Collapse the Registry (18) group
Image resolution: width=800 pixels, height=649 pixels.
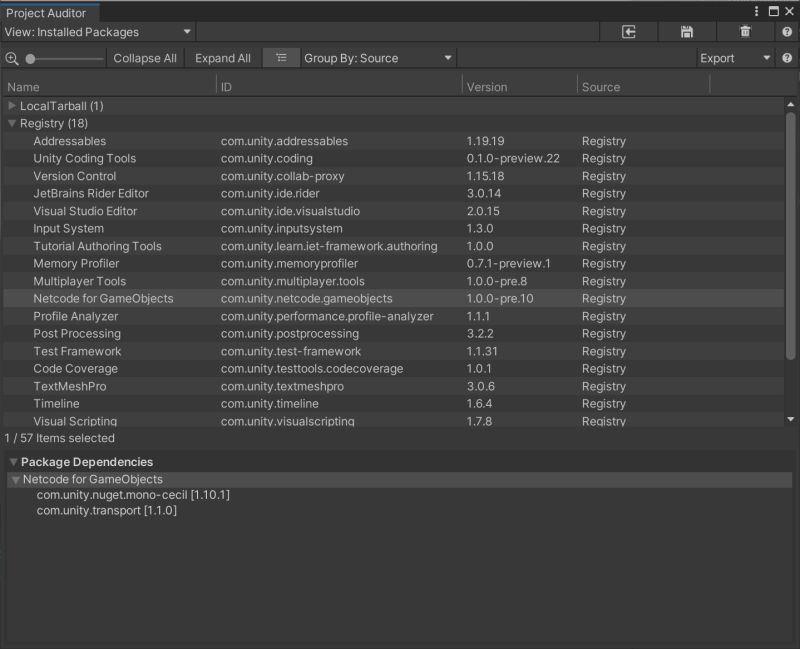tap(12, 123)
